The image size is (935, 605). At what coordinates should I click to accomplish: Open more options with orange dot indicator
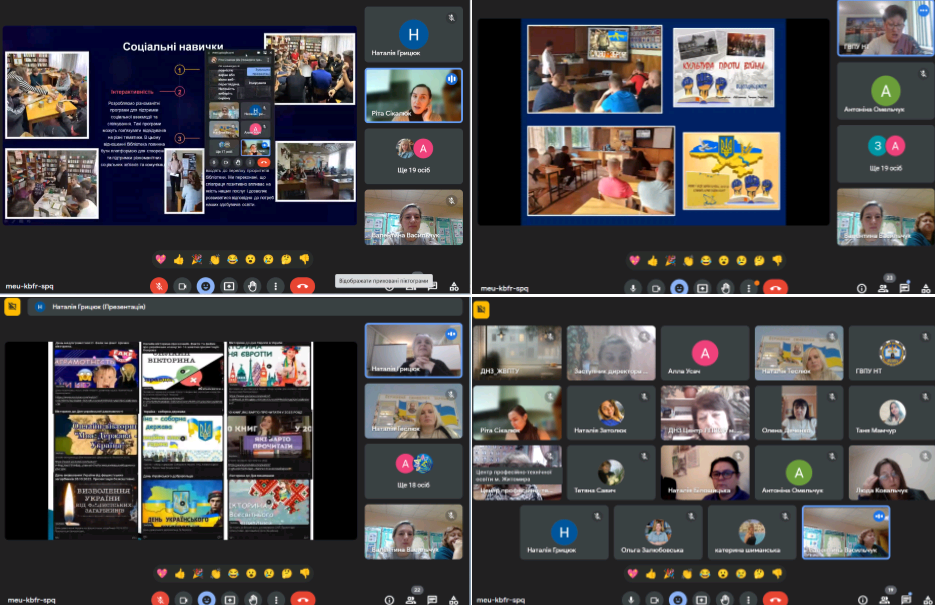click(x=749, y=287)
